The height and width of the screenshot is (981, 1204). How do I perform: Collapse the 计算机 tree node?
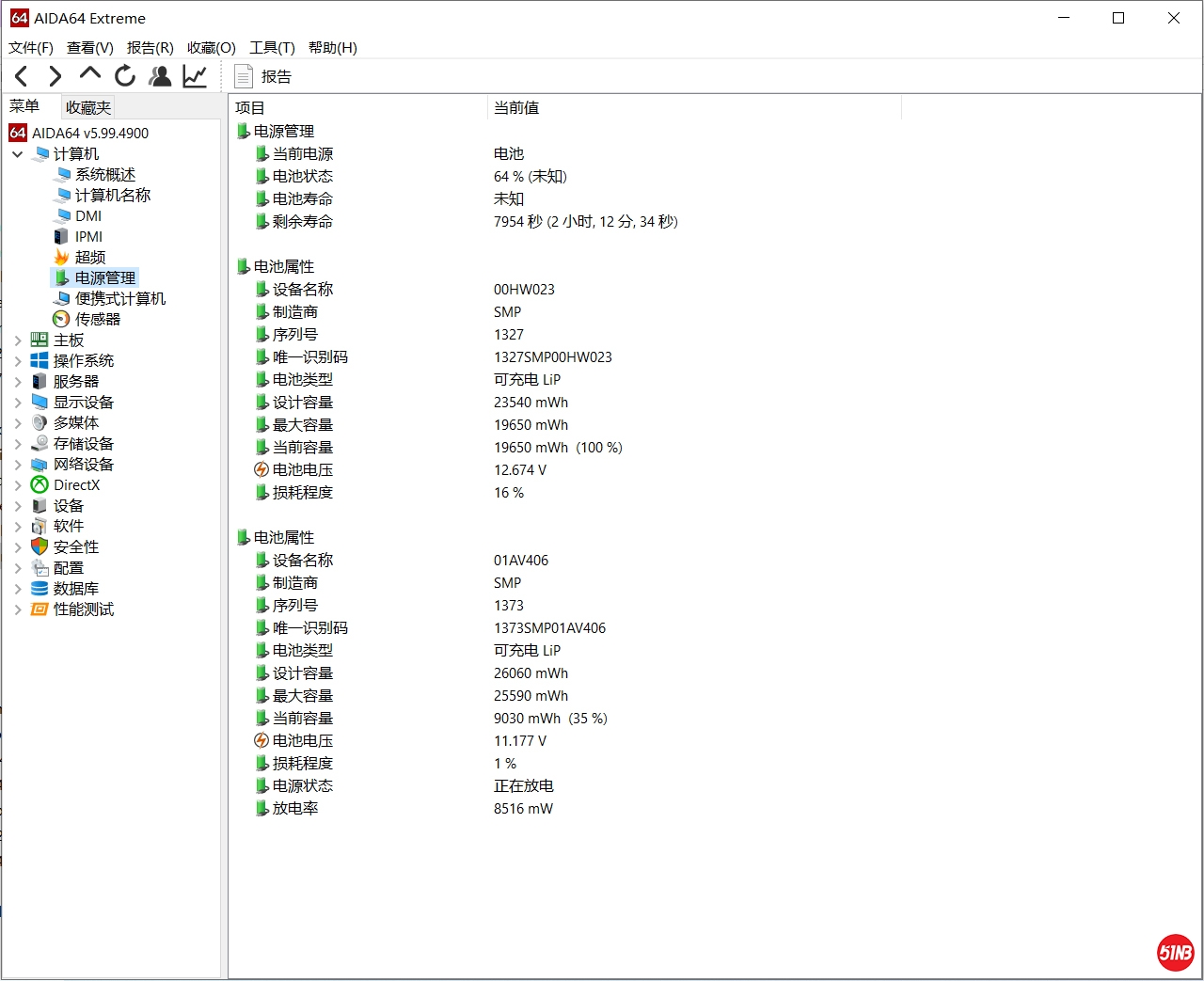[x=18, y=153]
